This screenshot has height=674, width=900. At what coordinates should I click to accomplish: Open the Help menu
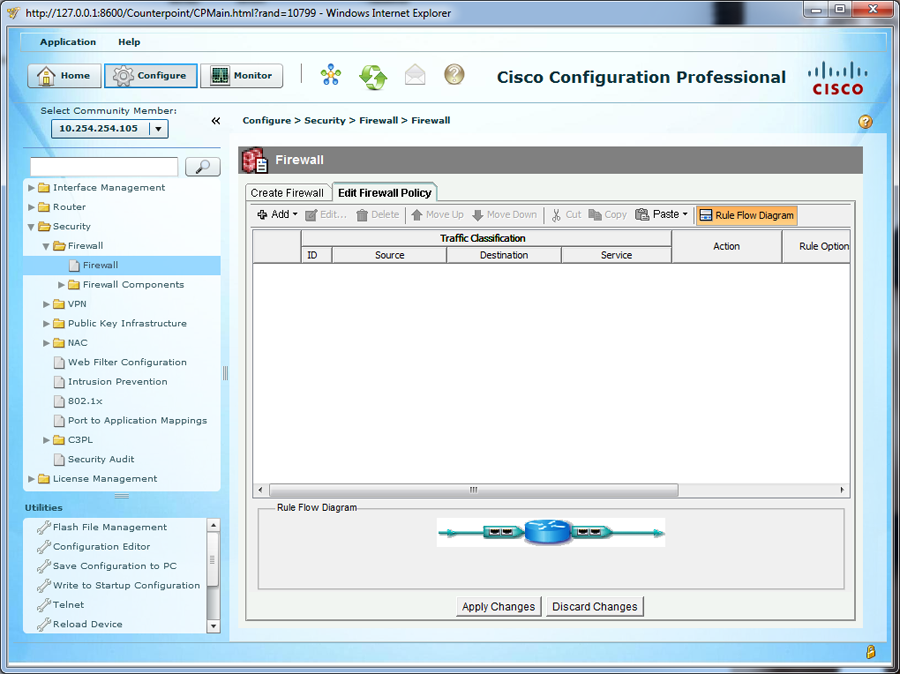129,42
